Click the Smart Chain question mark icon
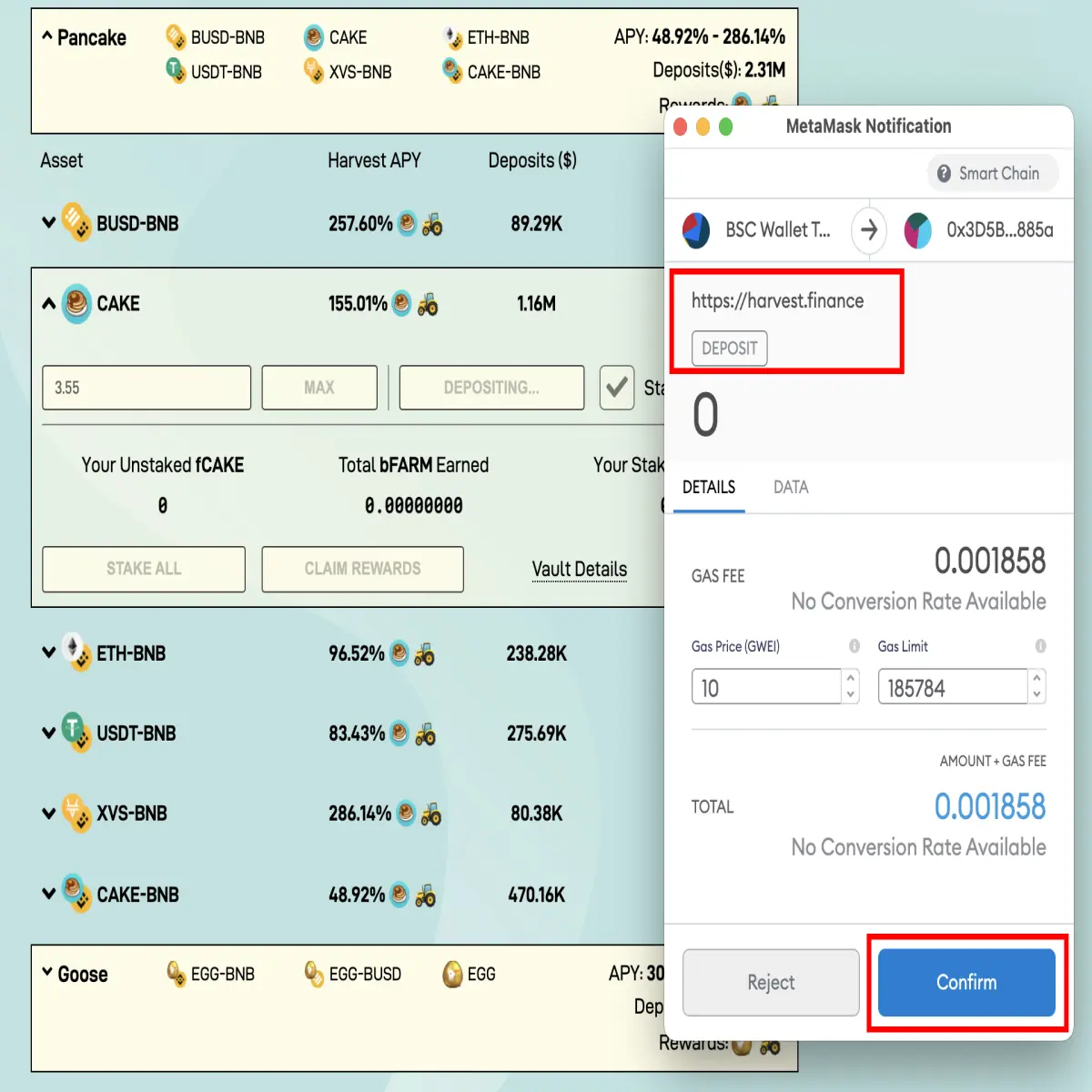The height and width of the screenshot is (1092, 1092). click(944, 173)
